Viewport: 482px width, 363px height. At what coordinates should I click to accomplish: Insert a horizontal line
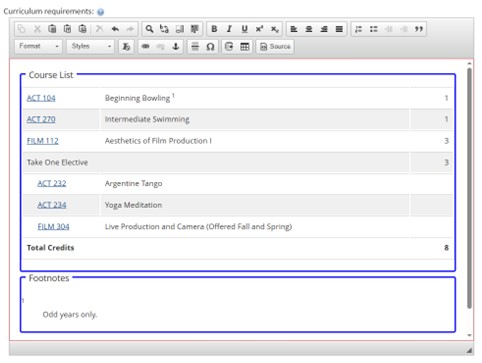coord(195,46)
